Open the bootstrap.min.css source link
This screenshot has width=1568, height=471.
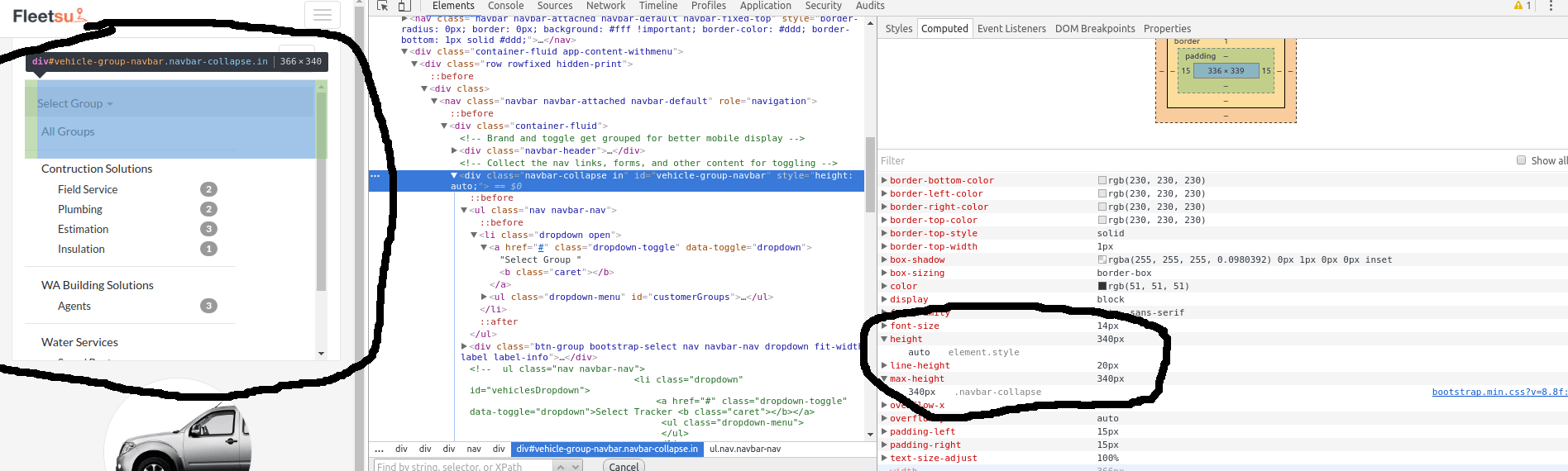coord(1499,392)
